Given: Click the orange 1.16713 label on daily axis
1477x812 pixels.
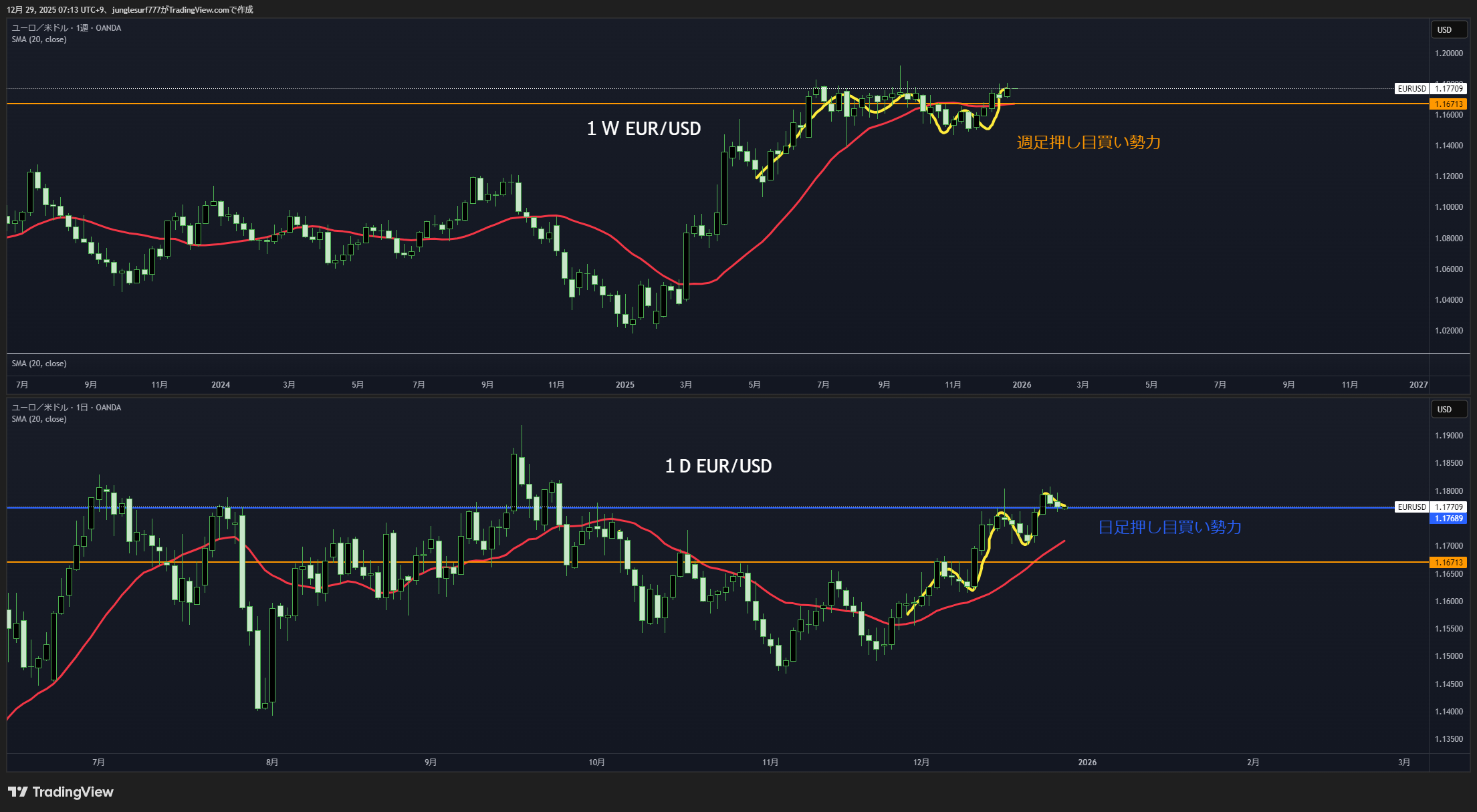Looking at the screenshot, I should pyautogui.click(x=1448, y=563).
